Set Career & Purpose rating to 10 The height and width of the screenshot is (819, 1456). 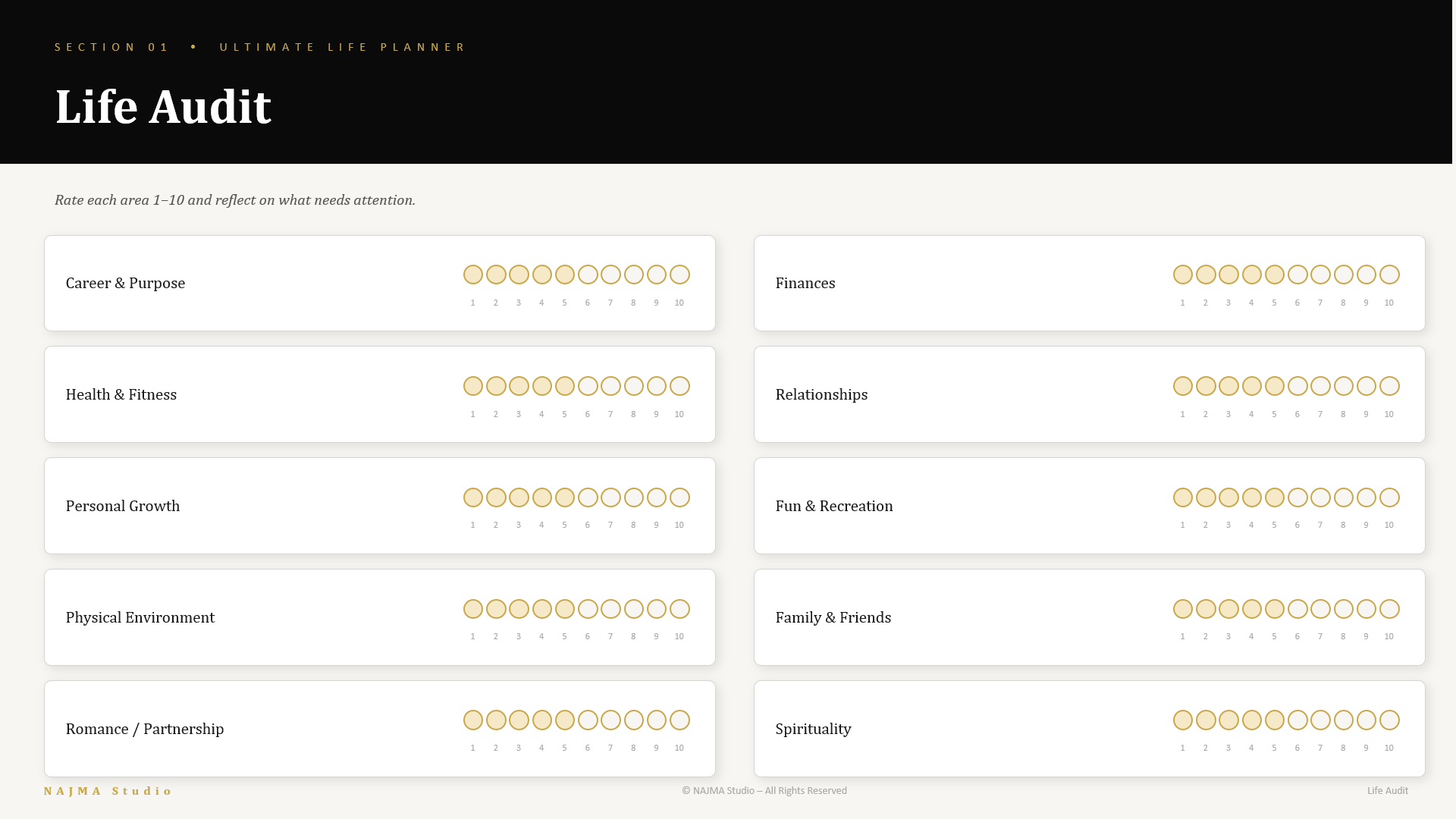pos(679,275)
